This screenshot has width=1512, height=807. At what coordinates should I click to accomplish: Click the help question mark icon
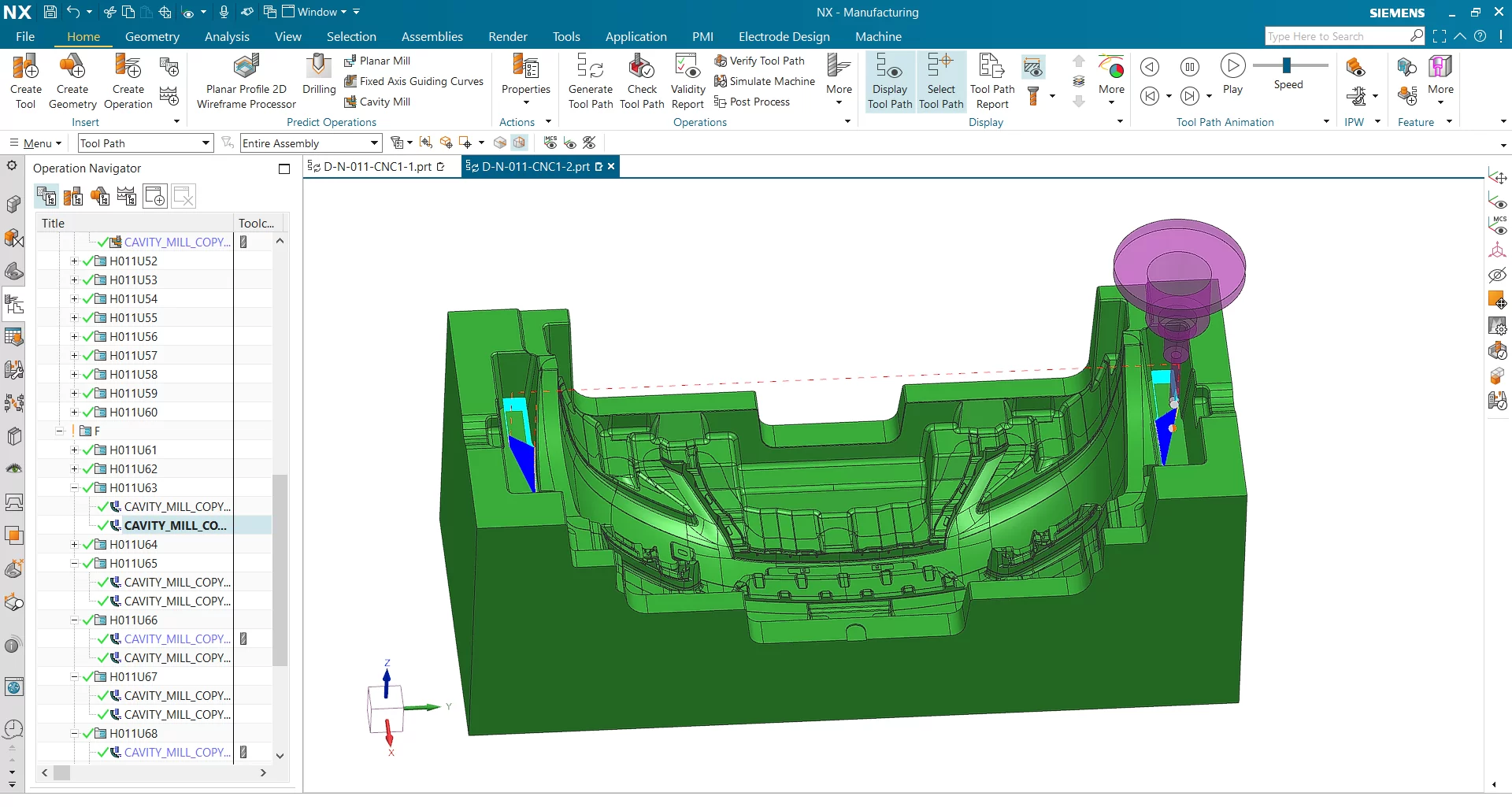pos(1480,36)
